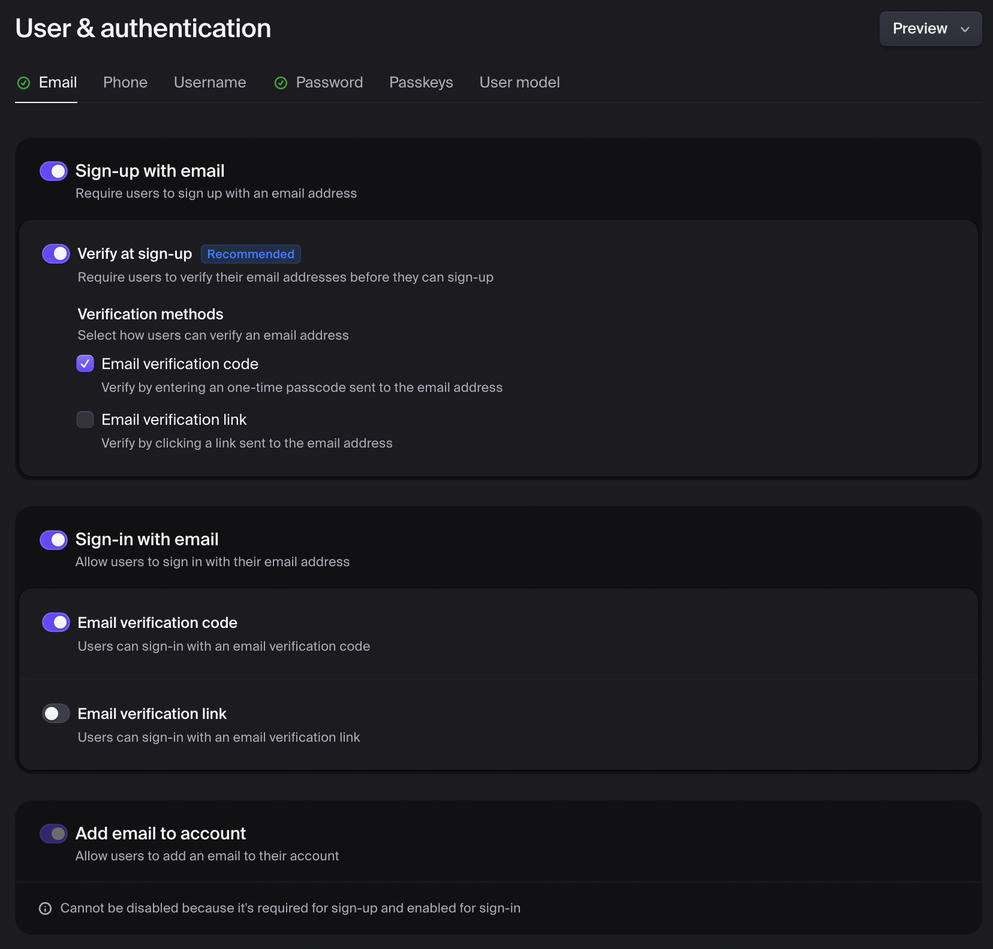Uncheck the Email verification code method
993x949 pixels.
click(x=85, y=363)
